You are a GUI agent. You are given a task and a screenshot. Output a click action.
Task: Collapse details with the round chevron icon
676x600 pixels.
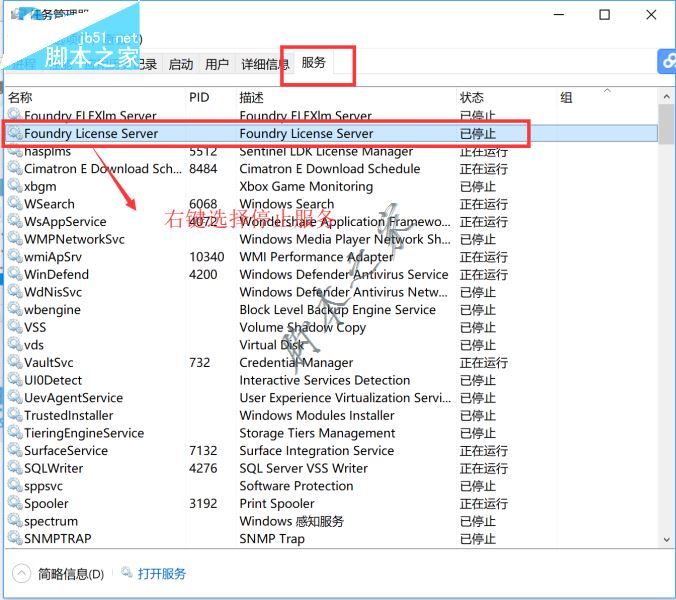click(x=21, y=573)
